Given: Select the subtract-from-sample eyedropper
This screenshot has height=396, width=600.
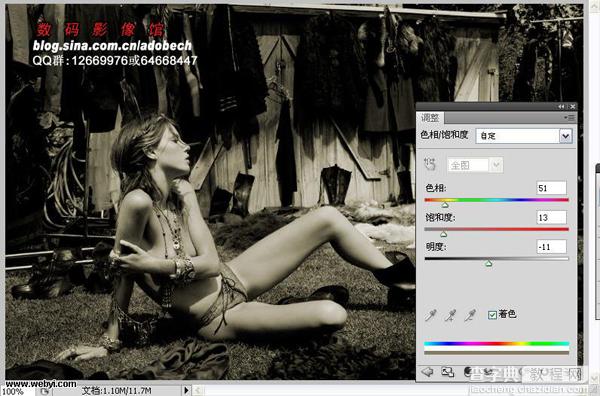Looking at the screenshot, I should click(x=470, y=315).
